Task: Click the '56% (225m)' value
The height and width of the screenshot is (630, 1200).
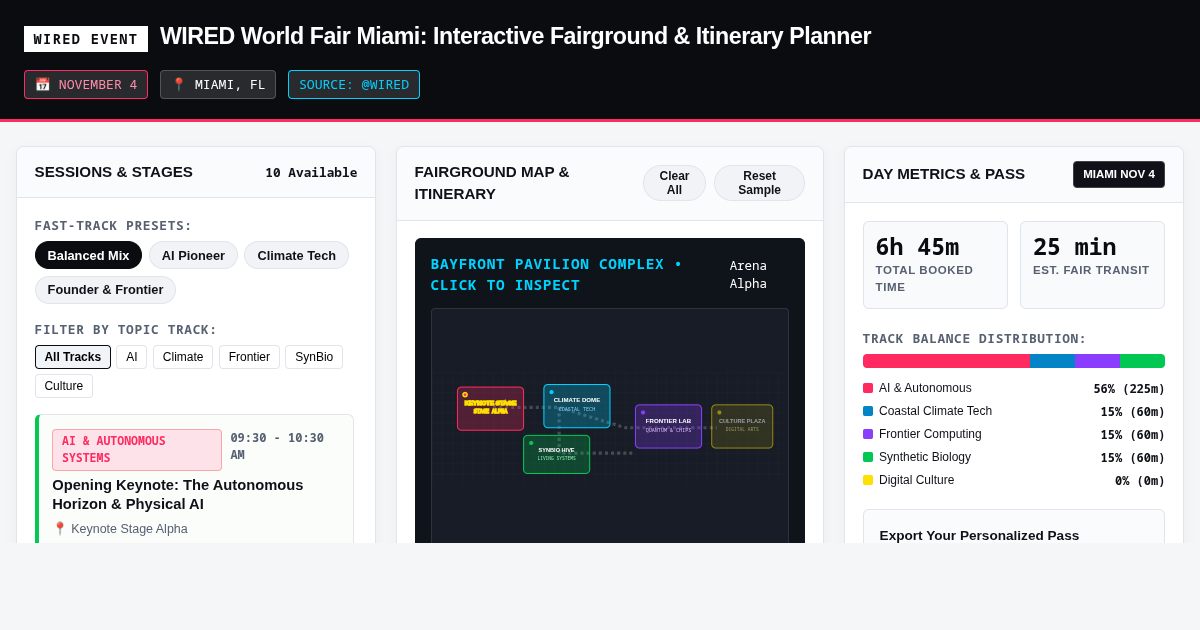Action: pos(1129,389)
